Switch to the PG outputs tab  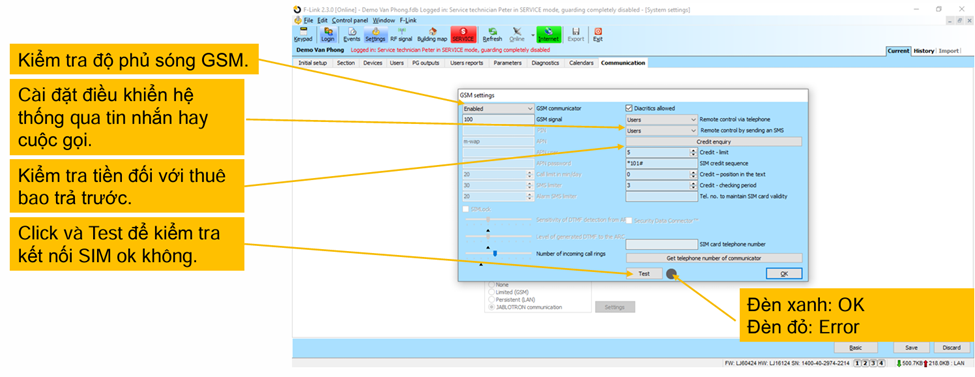(425, 63)
